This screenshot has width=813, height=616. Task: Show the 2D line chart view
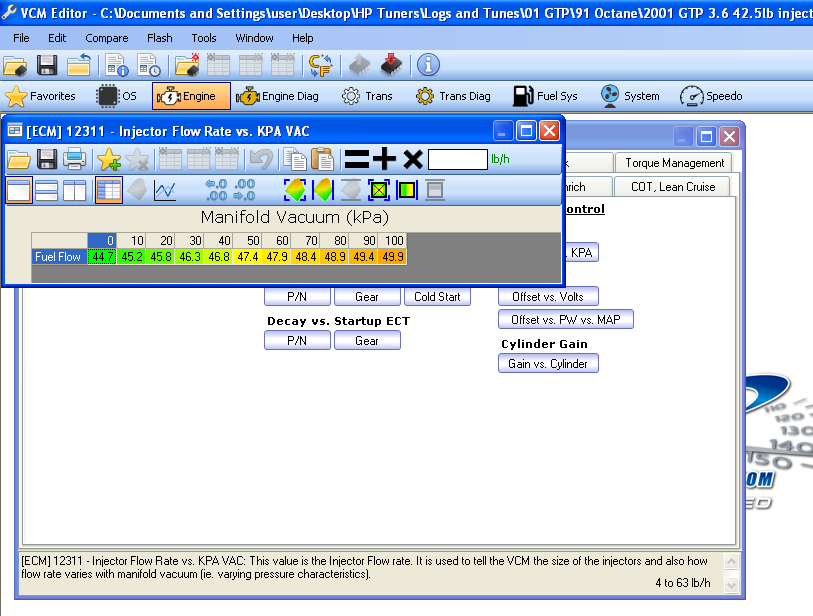point(165,190)
